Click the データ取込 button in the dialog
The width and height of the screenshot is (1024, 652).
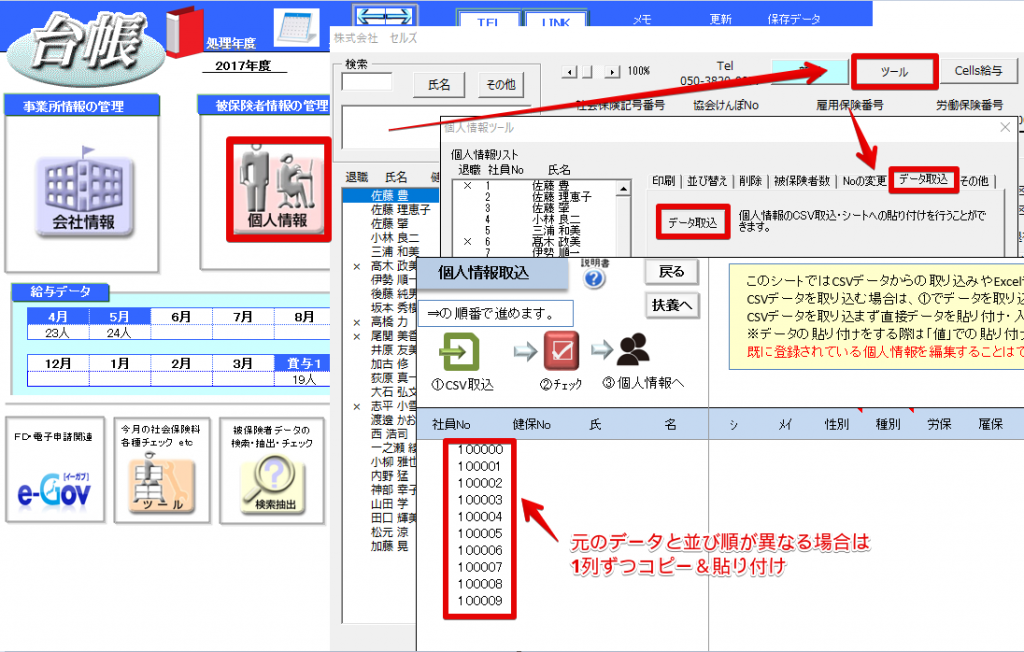point(692,223)
